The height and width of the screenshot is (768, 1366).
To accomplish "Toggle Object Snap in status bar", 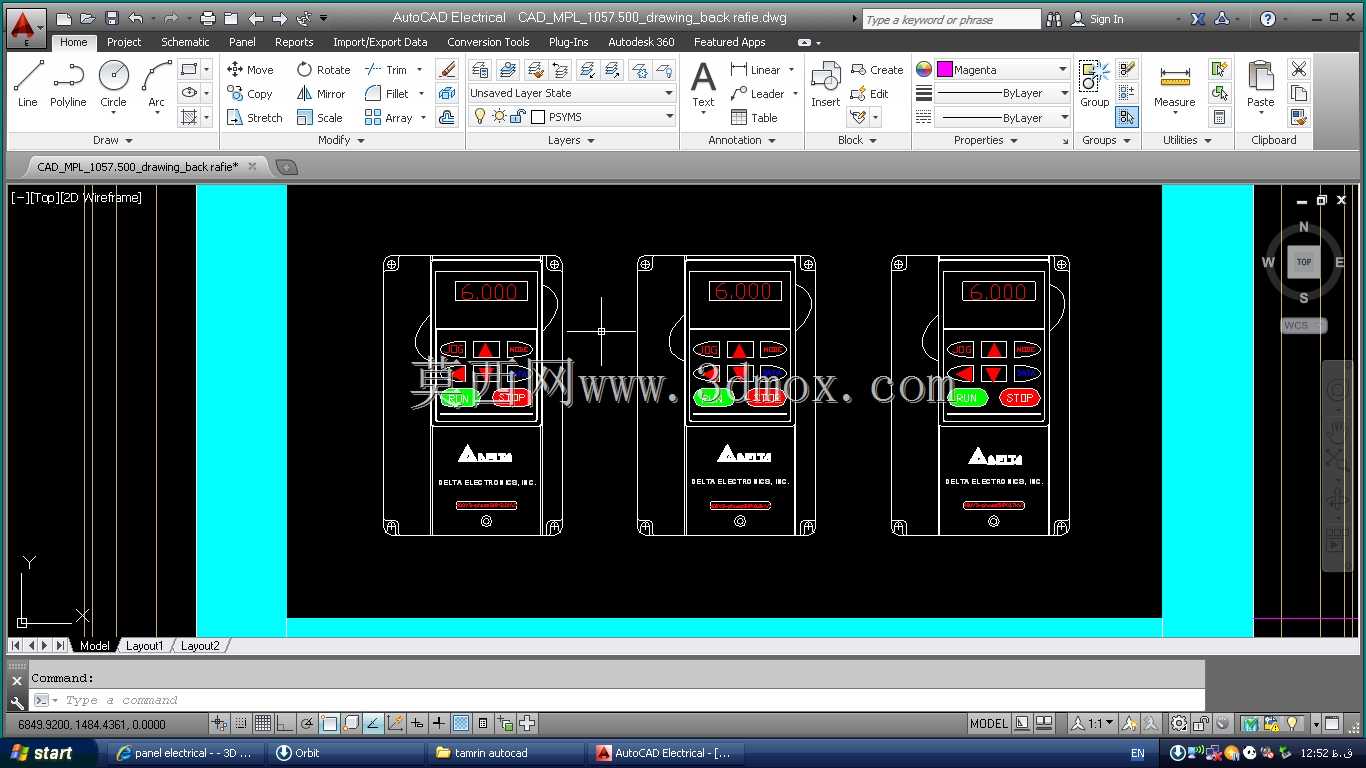I will (x=329, y=723).
